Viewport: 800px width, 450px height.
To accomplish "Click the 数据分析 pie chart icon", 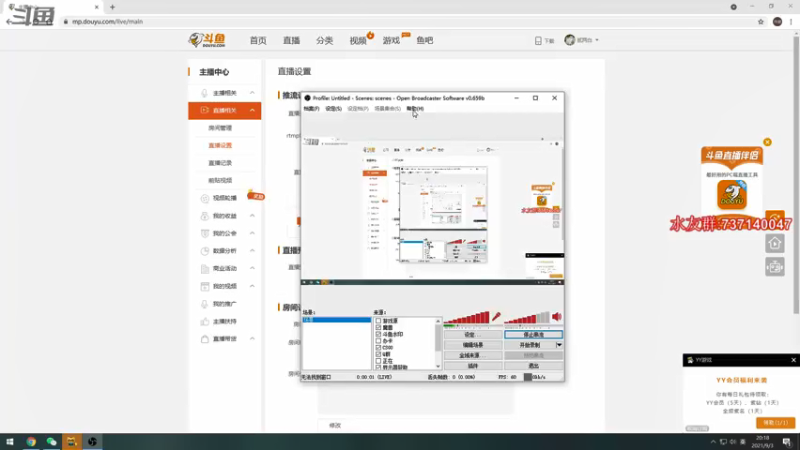I will coord(205,251).
